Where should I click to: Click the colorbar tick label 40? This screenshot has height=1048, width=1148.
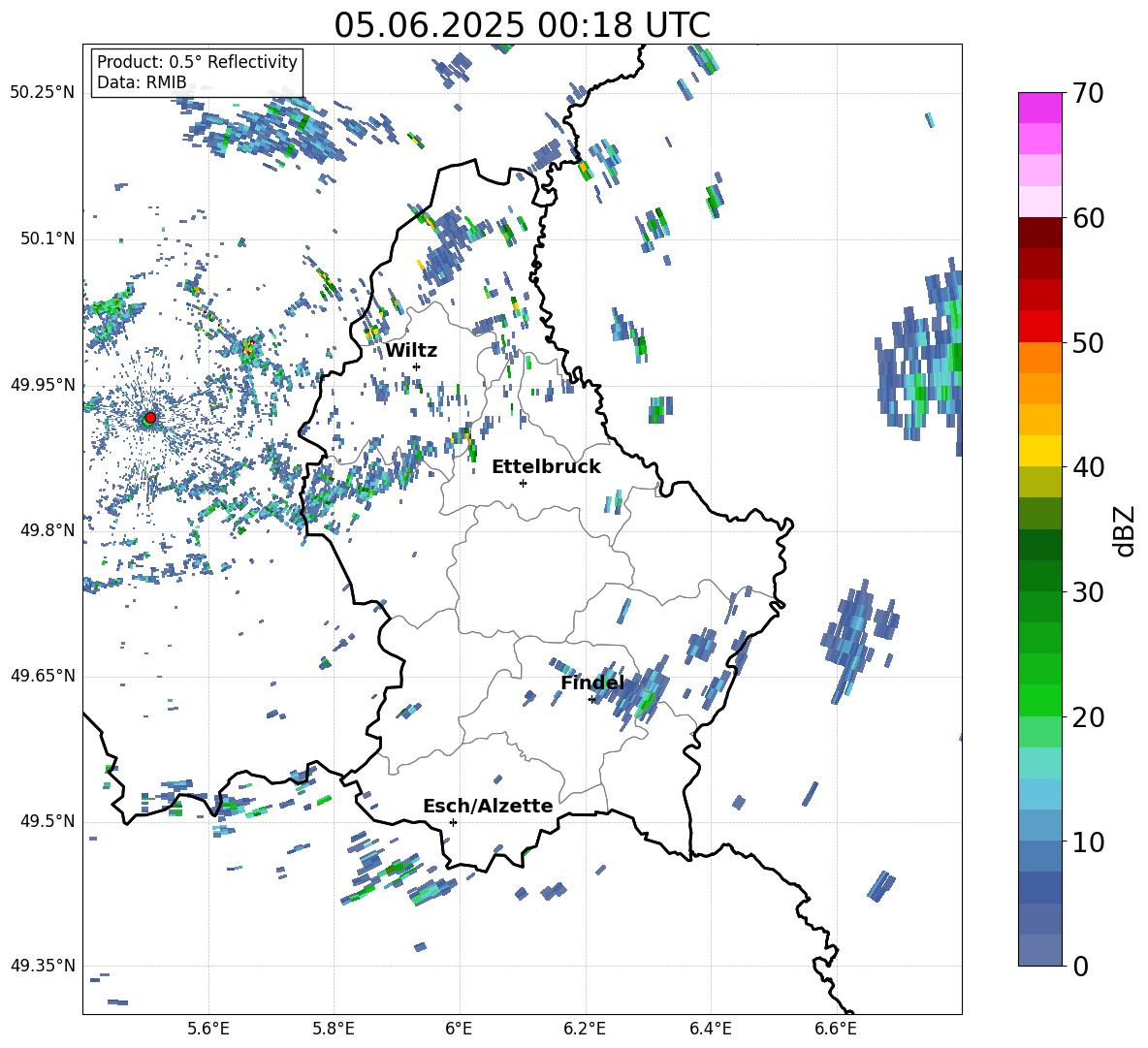(x=1088, y=467)
